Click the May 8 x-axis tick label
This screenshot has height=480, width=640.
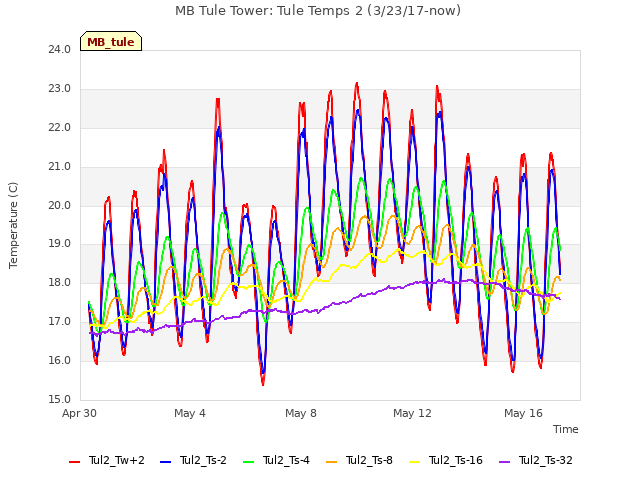(x=301, y=413)
